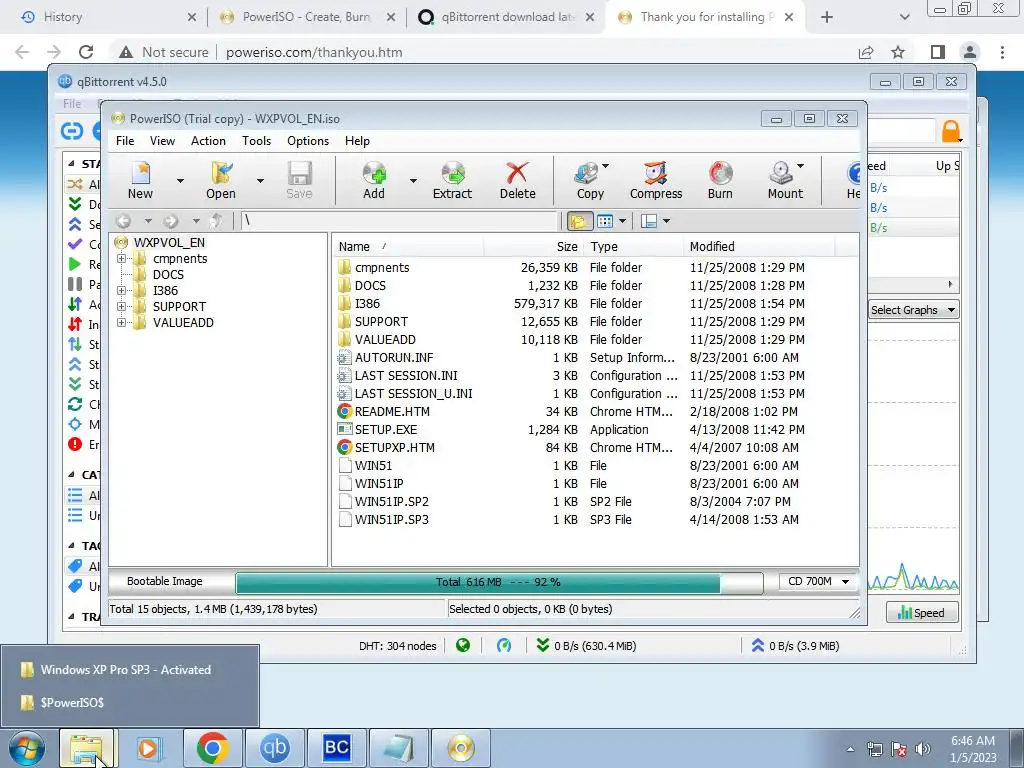Sort by the Modified column header
1024x768 pixels.
(758, 246)
